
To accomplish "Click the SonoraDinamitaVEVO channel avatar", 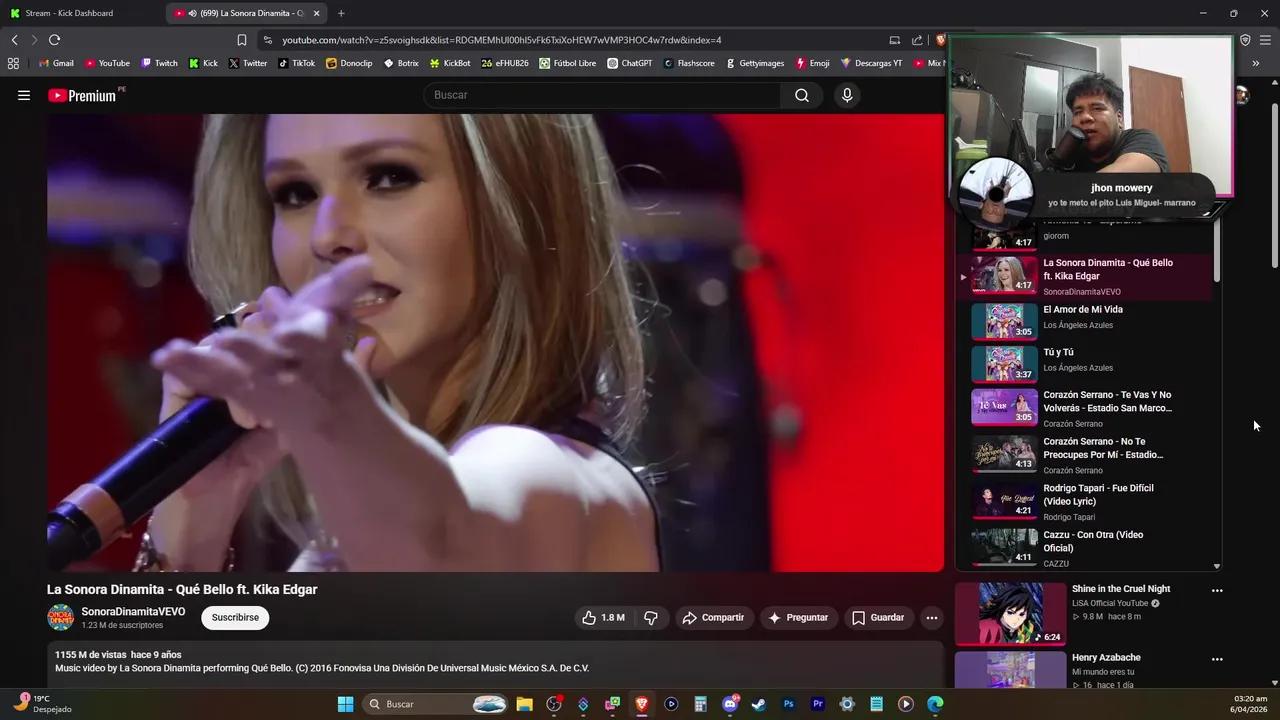I will [x=61, y=618].
